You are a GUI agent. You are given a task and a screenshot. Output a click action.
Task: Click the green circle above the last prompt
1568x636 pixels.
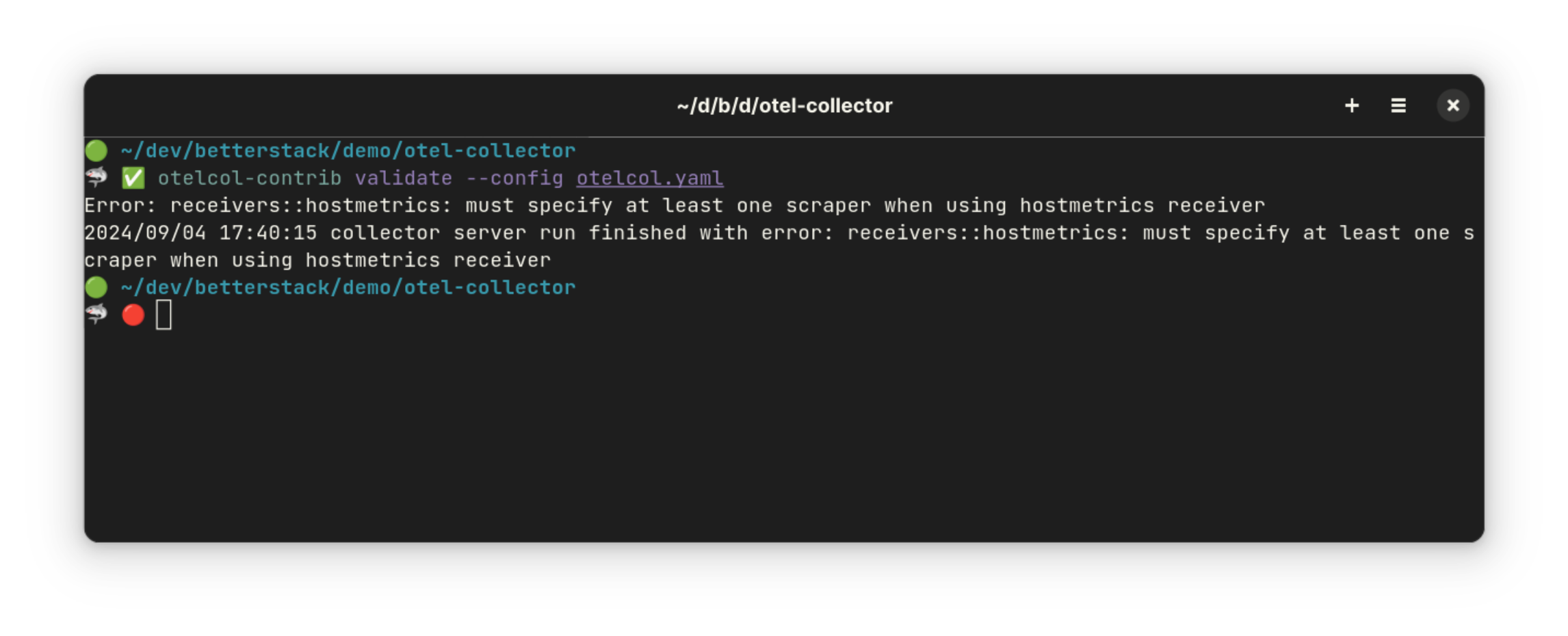[x=96, y=287]
